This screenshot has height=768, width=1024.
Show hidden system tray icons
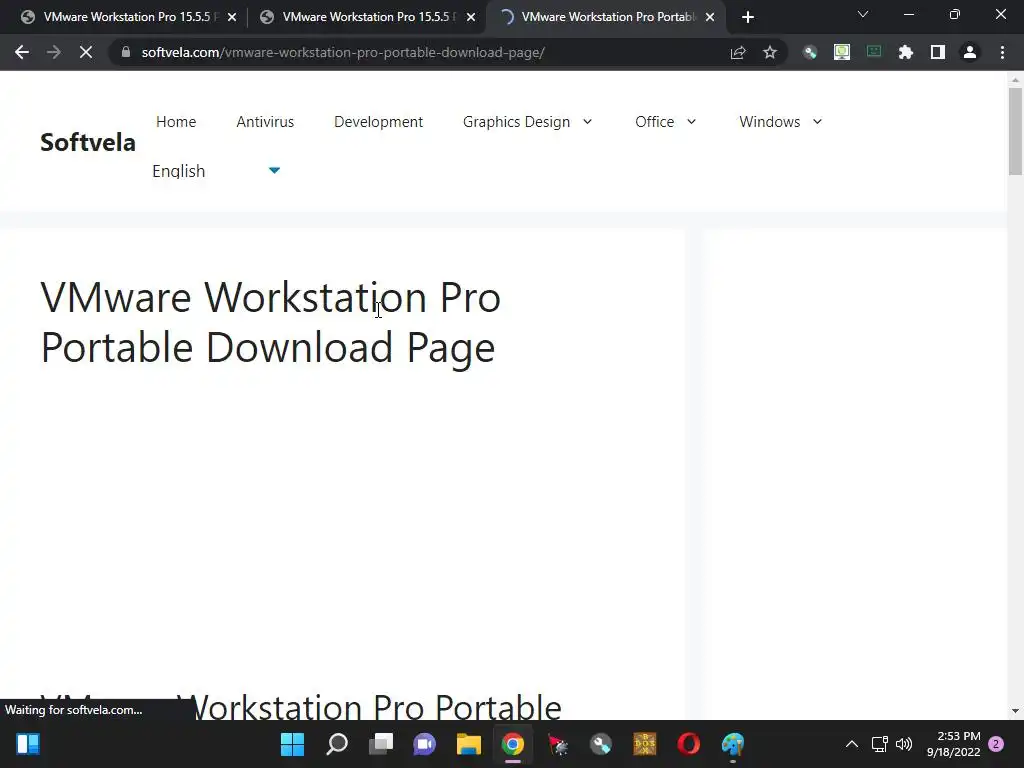(x=852, y=744)
